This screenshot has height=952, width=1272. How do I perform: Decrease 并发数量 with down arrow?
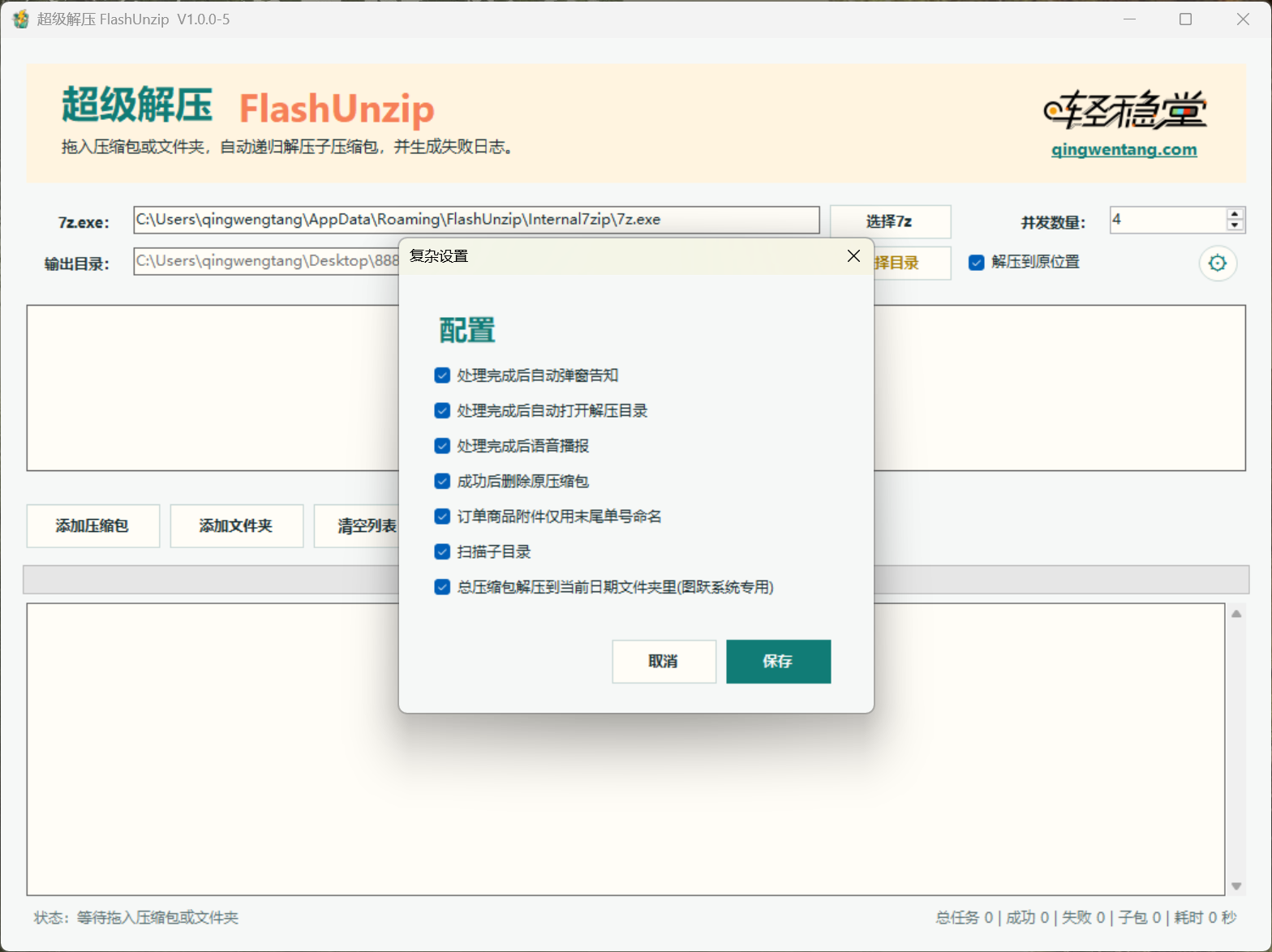(1235, 225)
